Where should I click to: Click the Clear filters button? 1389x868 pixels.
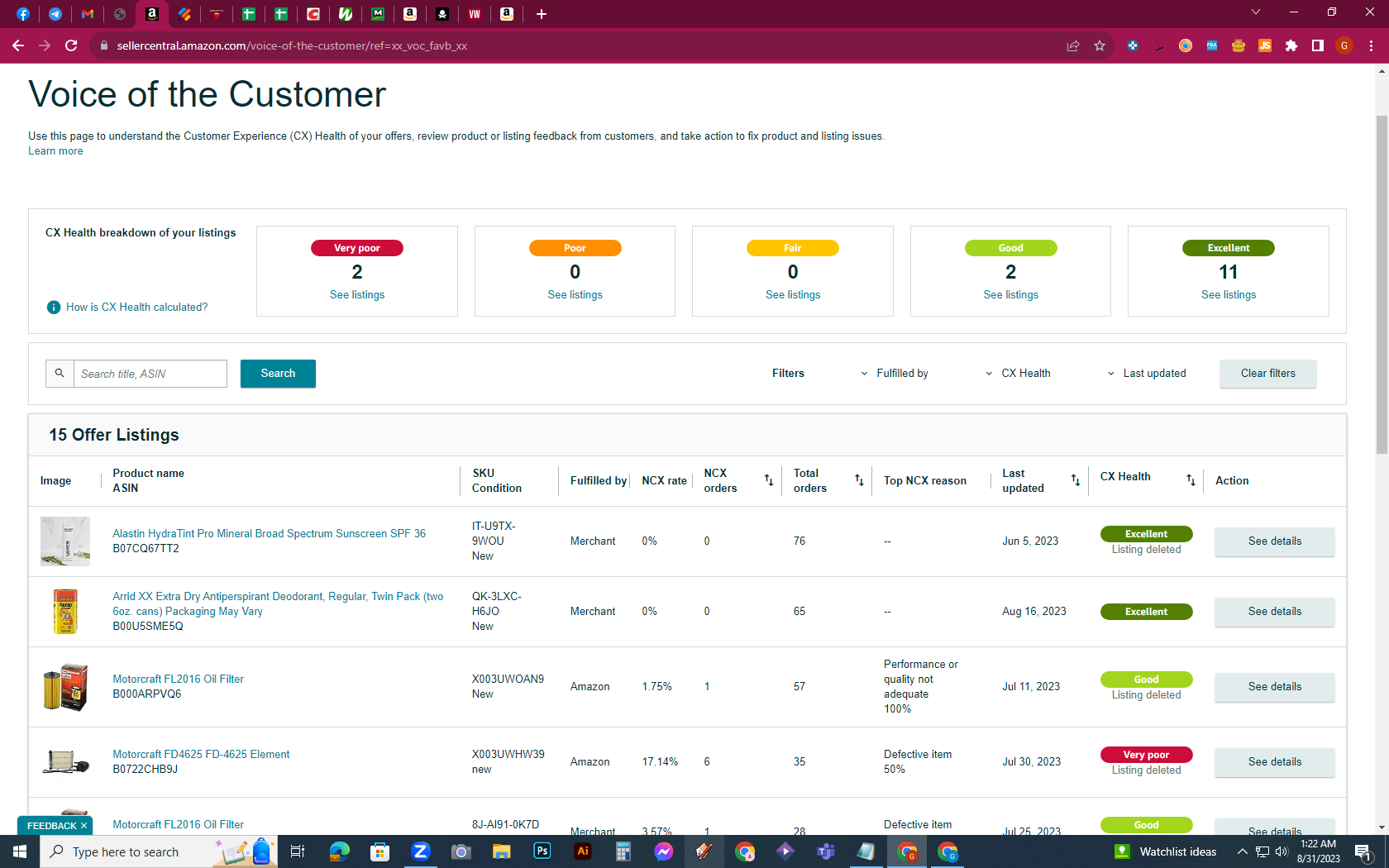click(x=1267, y=374)
